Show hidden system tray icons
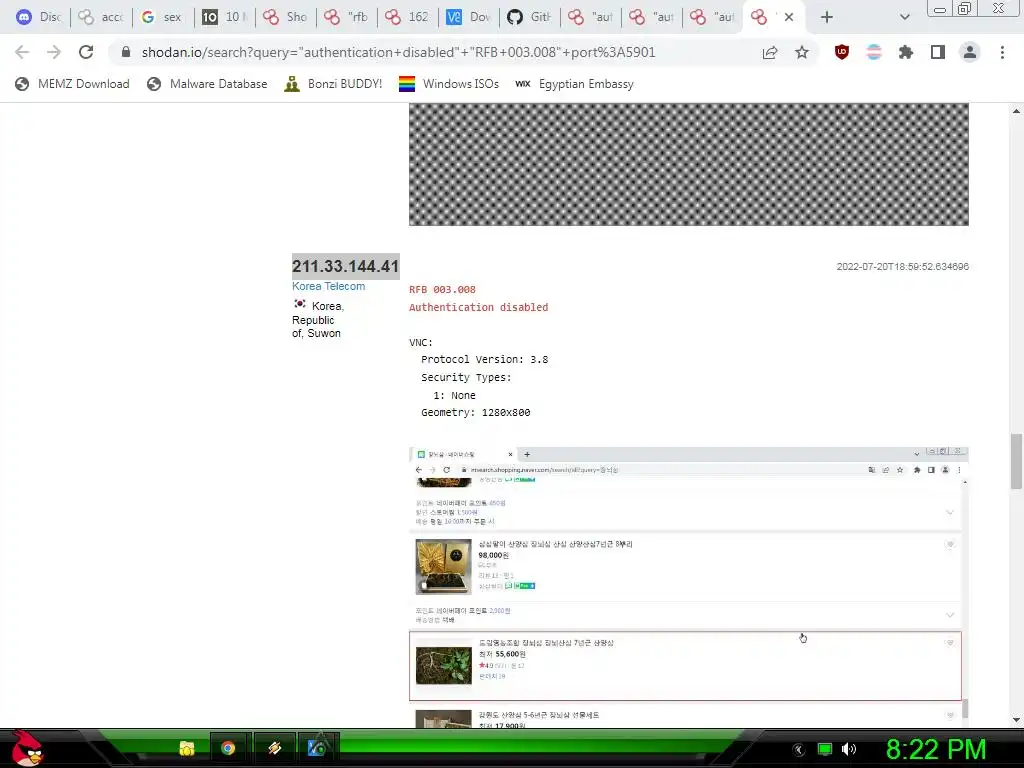Screen dimensions: 1024x768 (x=798, y=750)
